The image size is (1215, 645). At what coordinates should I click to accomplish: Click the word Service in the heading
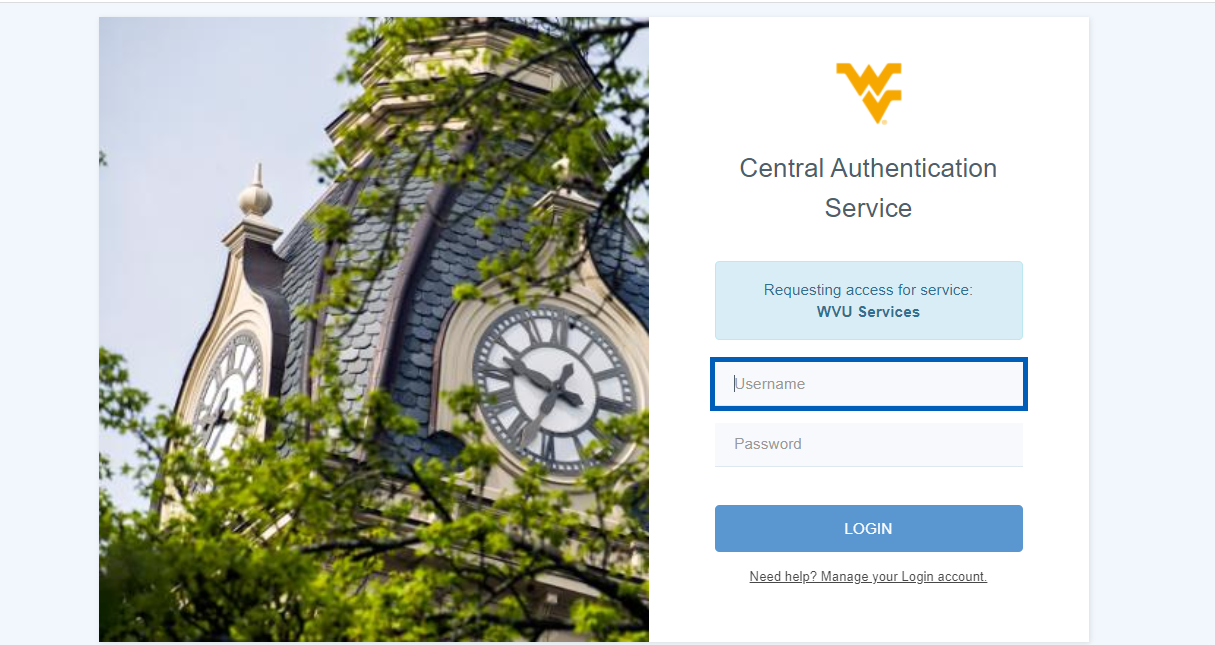868,208
